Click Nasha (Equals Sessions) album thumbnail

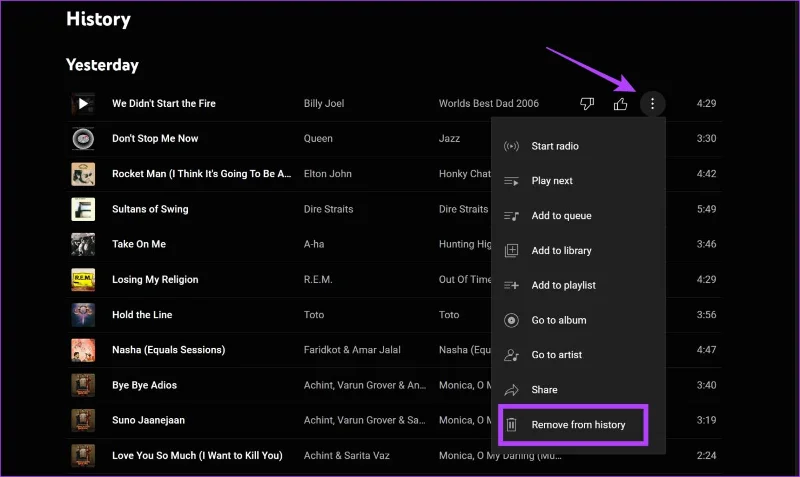[83, 350]
